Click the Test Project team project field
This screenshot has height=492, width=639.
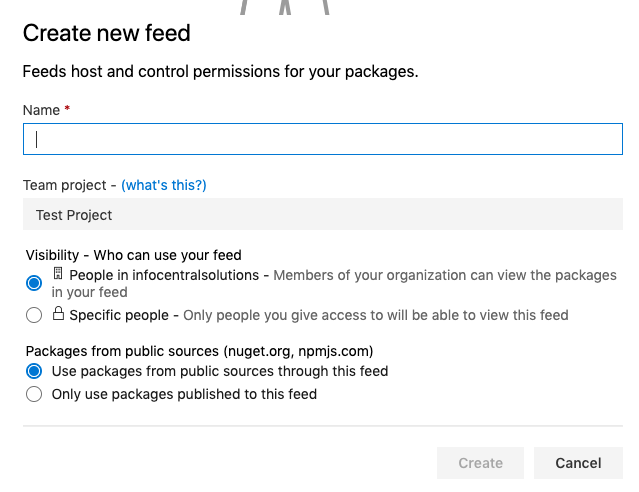(x=323, y=214)
